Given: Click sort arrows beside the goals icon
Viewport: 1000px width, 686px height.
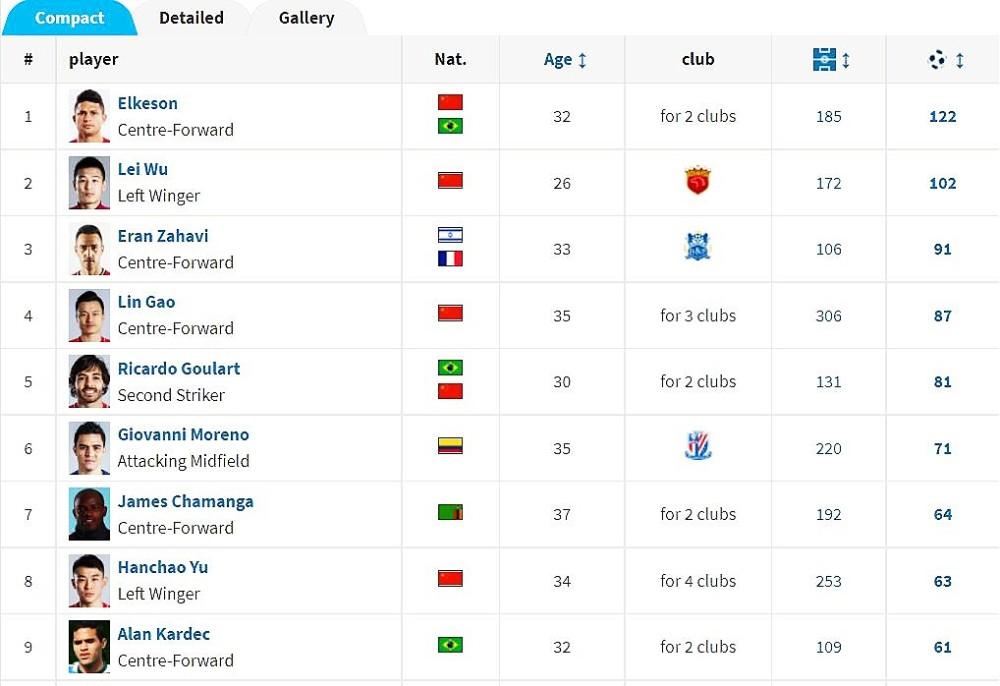Looking at the screenshot, I should point(960,60).
